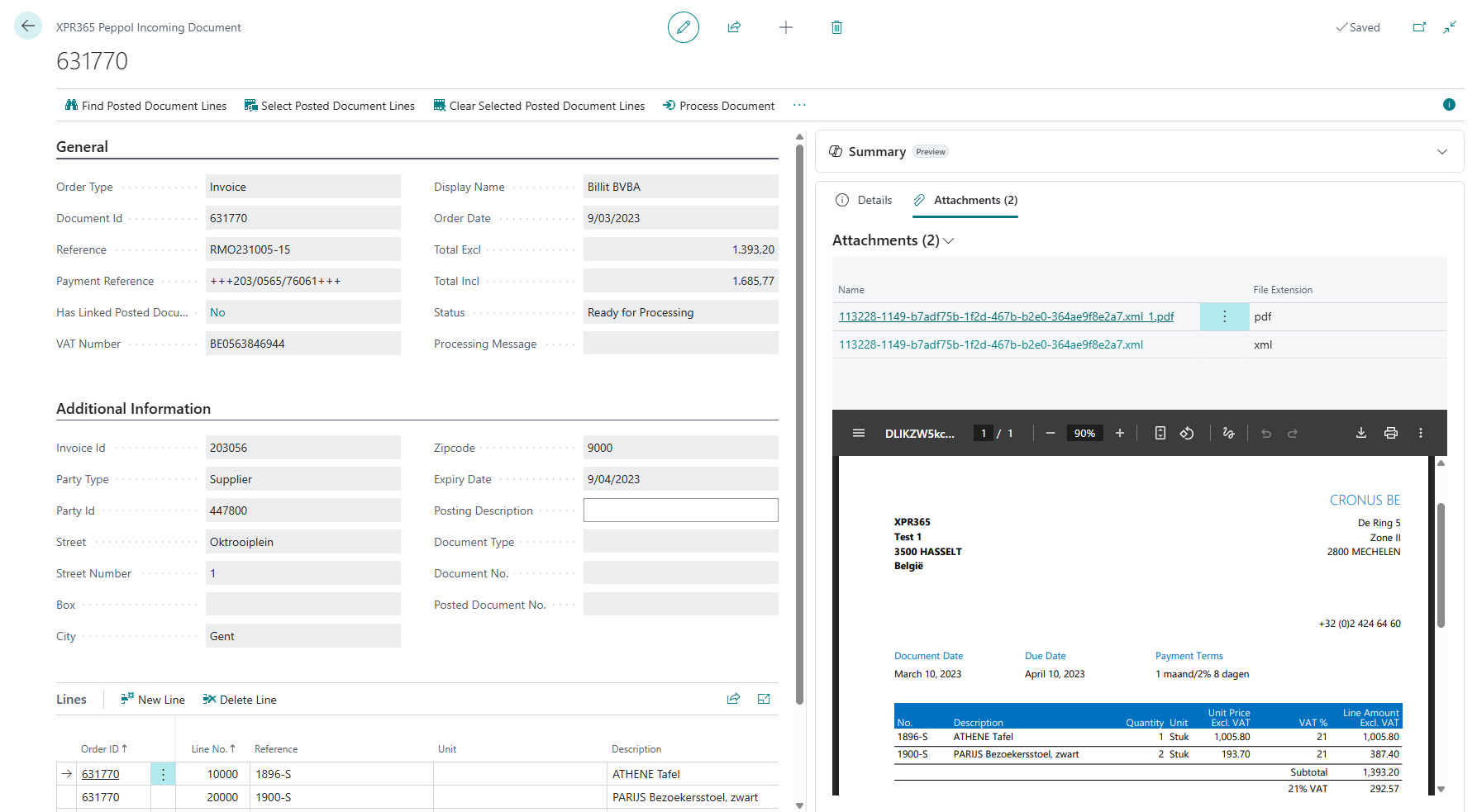Click Status value Ready for Processing
Viewport: 1477px width, 812px height.
(x=681, y=312)
